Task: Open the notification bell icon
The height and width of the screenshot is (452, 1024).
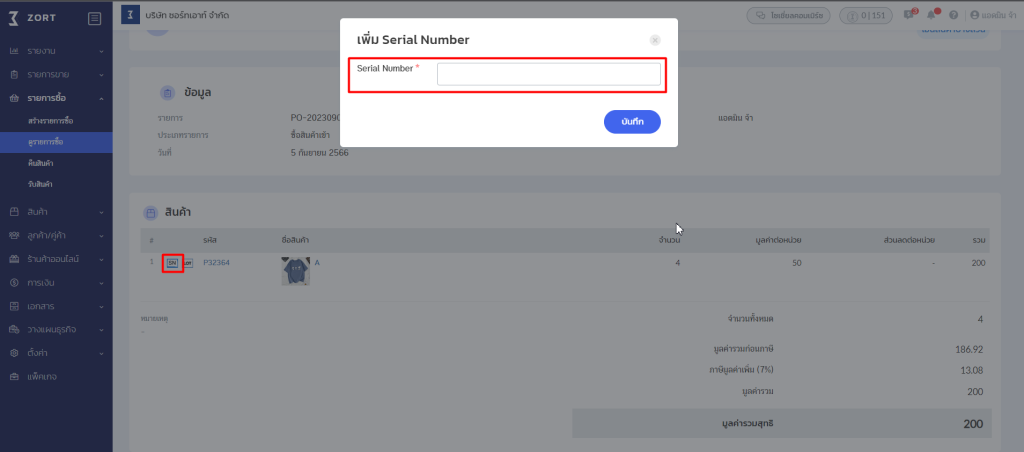Action: 931,16
